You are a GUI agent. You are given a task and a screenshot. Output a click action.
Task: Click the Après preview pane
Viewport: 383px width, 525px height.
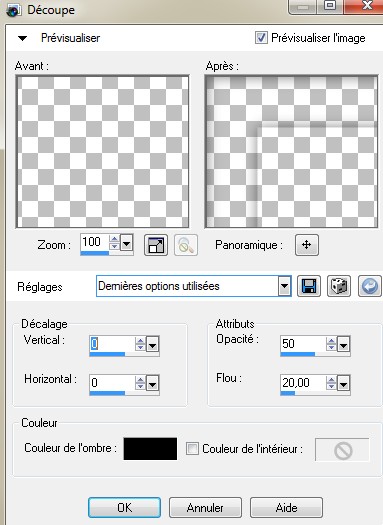[x=291, y=152]
